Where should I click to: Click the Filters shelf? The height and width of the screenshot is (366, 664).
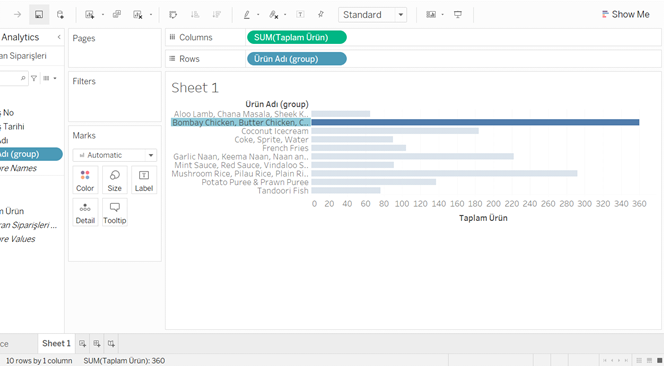click(115, 97)
